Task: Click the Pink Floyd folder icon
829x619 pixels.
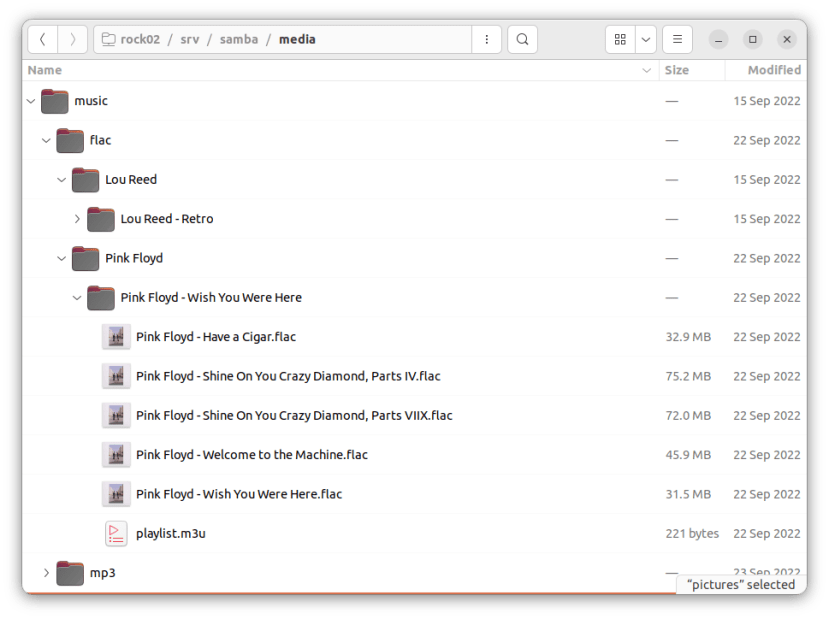Action: pos(85,258)
